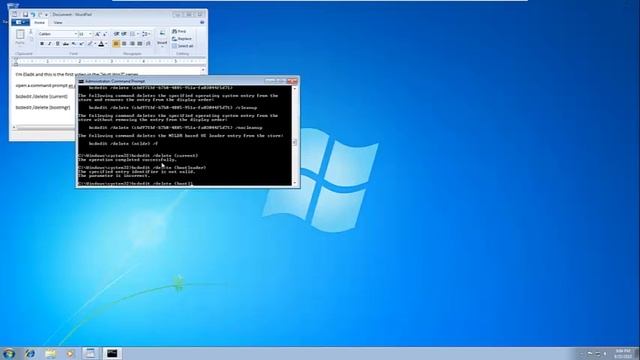Click the taskbar clock
This screenshot has width=640, height=360.
click(x=623, y=354)
